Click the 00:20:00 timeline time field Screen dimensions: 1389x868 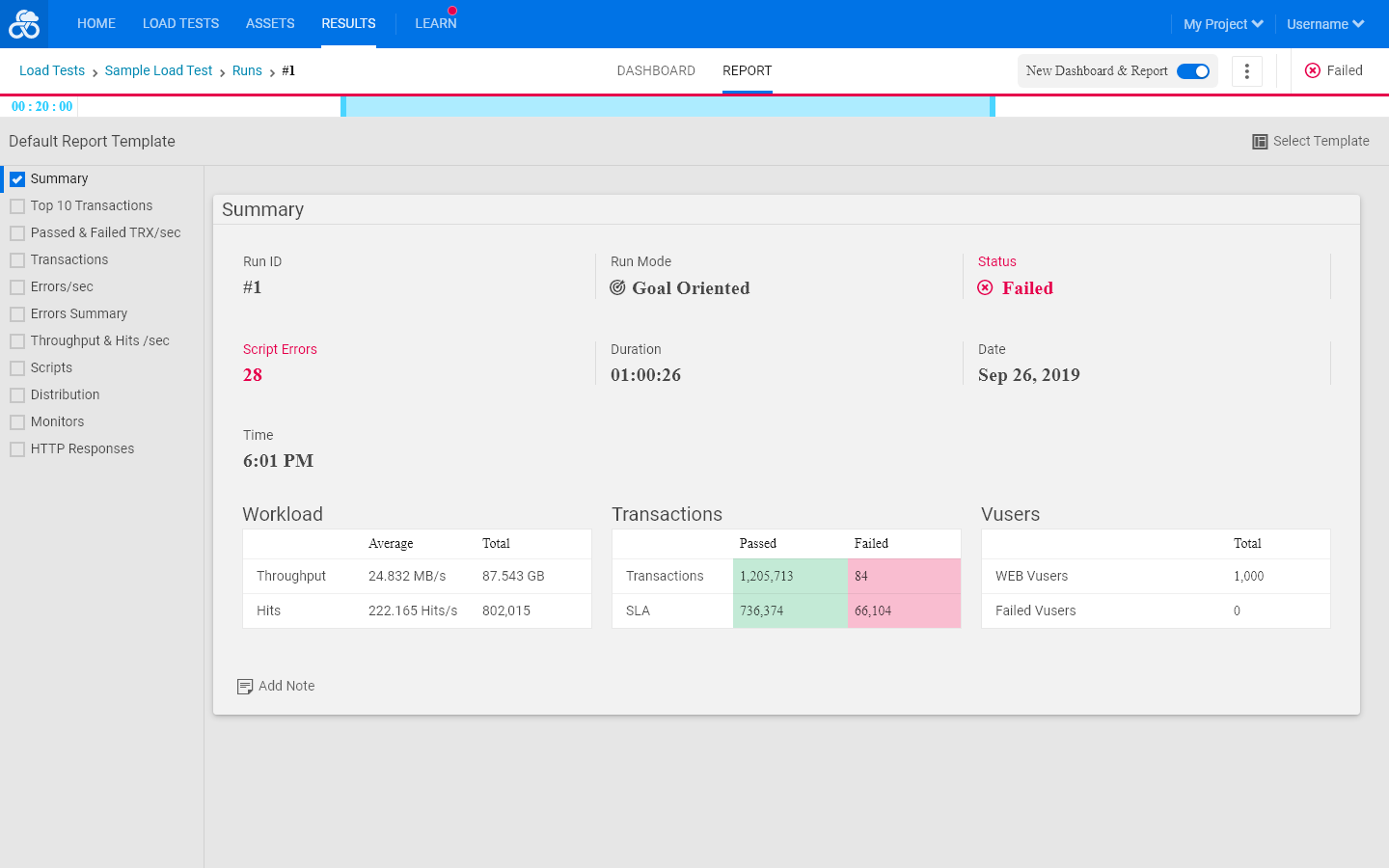coord(41,107)
